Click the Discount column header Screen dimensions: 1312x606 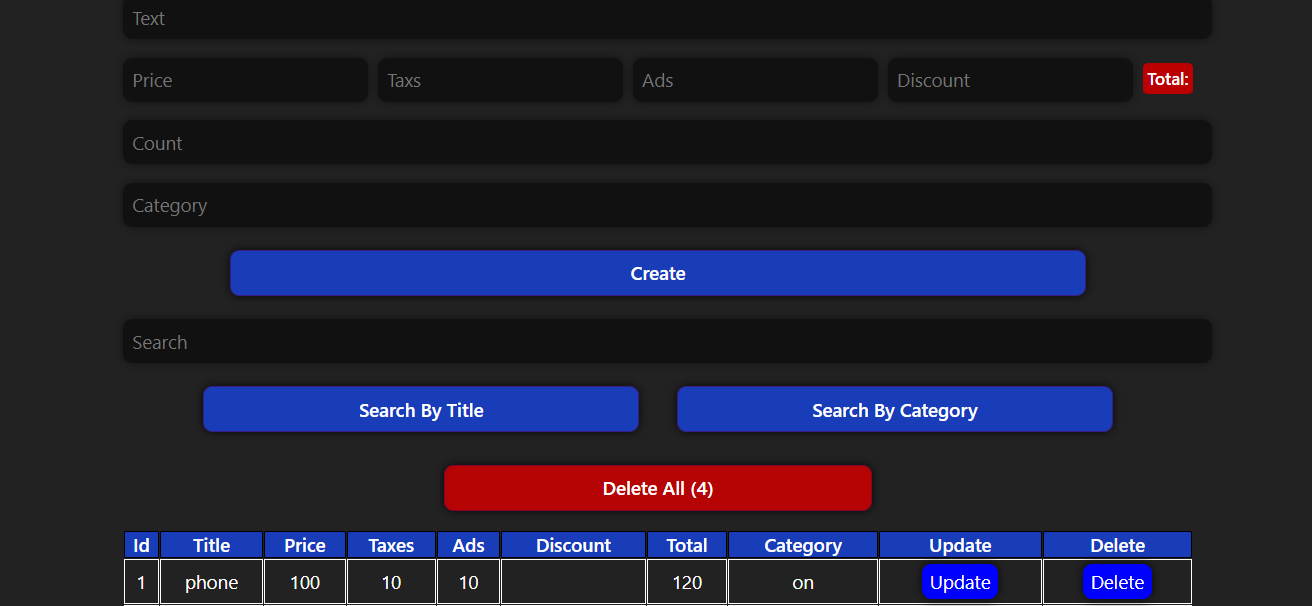click(x=573, y=545)
